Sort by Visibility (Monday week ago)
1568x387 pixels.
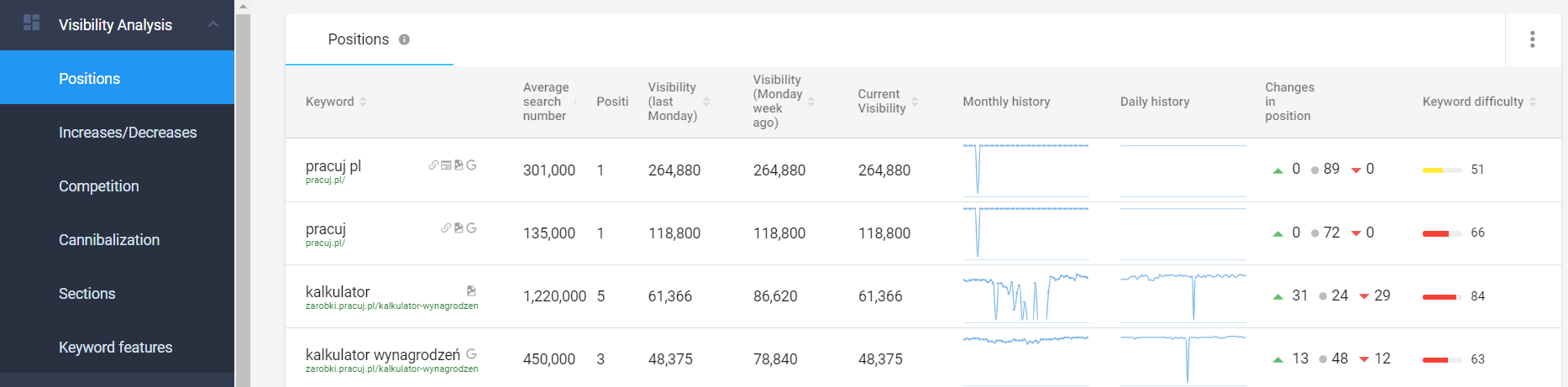click(x=811, y=102)
